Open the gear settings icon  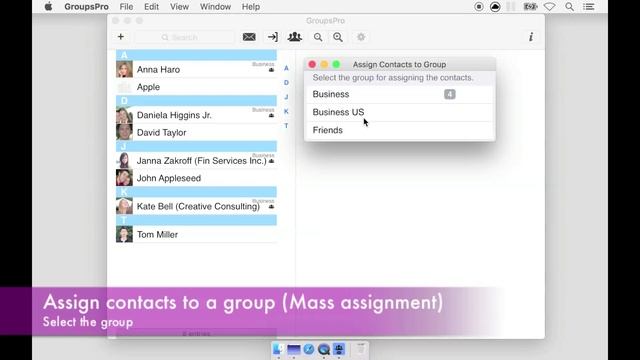click(361, 37)
